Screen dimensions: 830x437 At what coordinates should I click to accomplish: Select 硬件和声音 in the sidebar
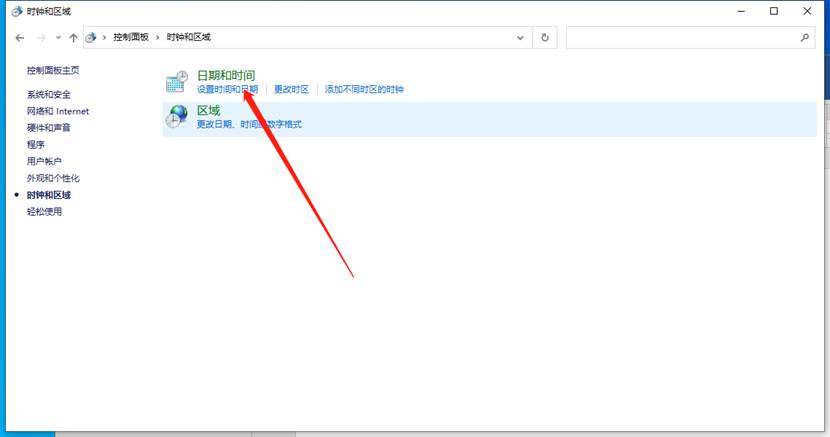(49, 128)
